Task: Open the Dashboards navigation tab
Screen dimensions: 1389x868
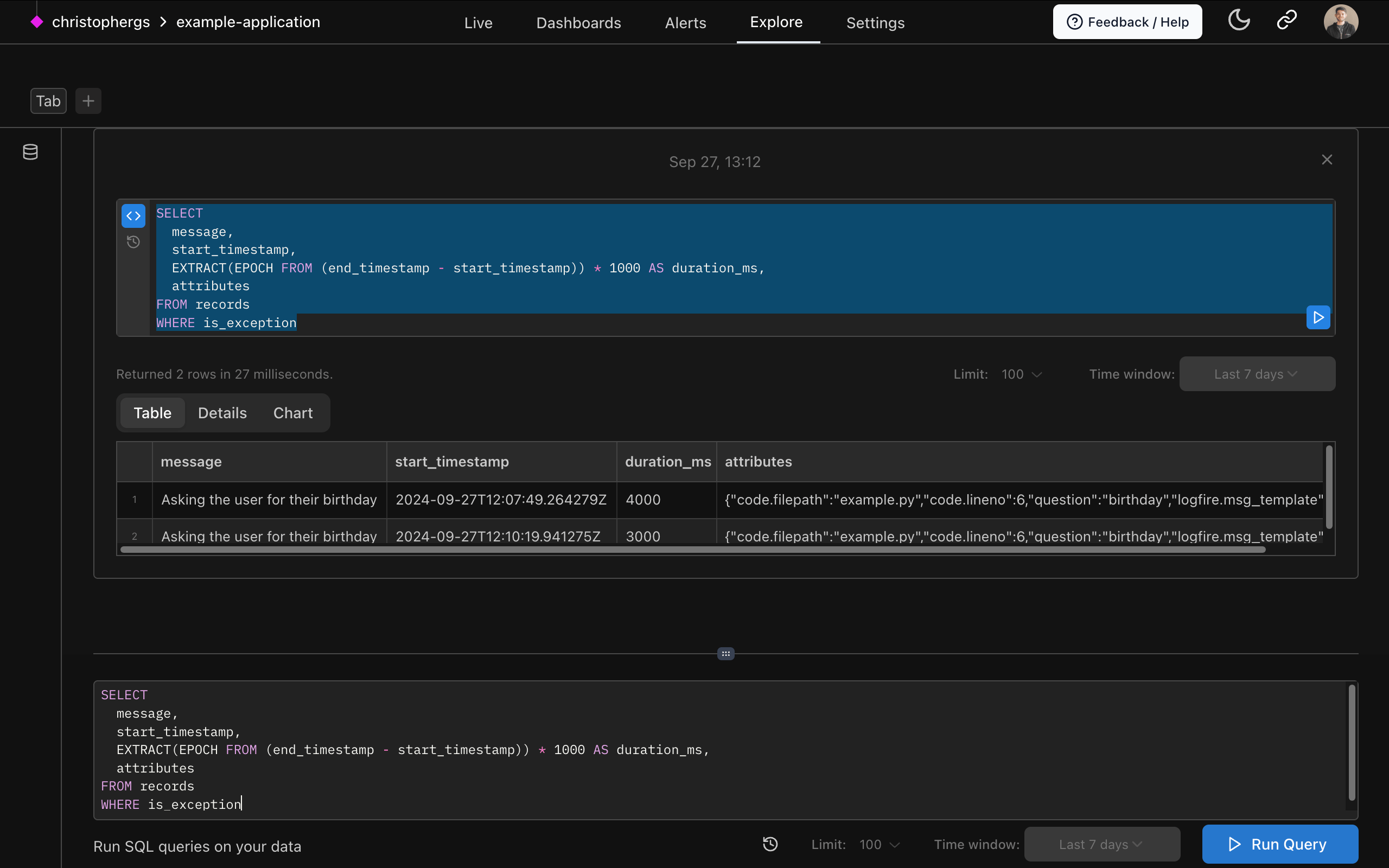Action: coord(578,23)
